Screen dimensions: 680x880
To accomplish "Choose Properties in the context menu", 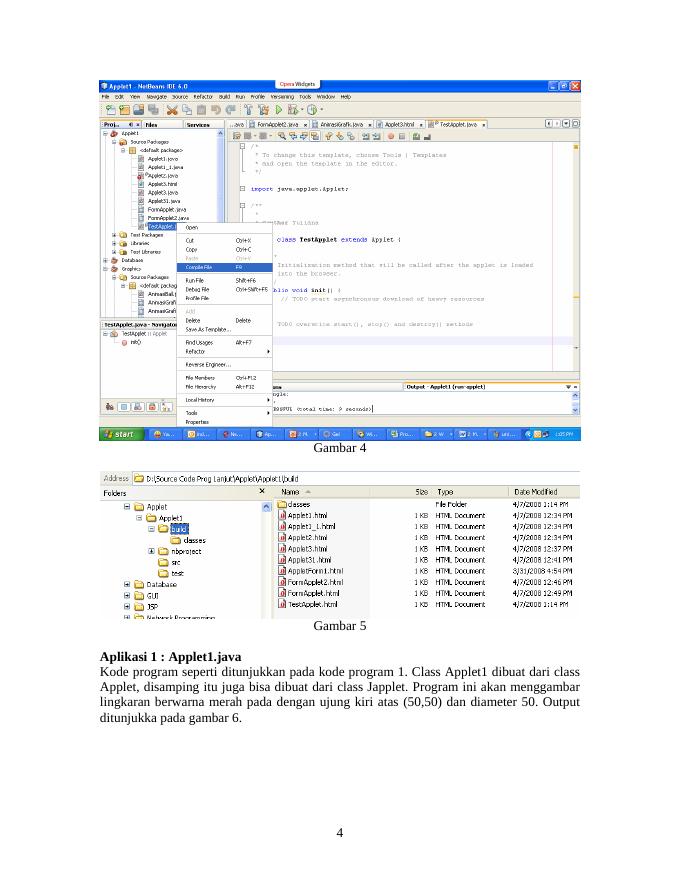I will tap(224, 421).
